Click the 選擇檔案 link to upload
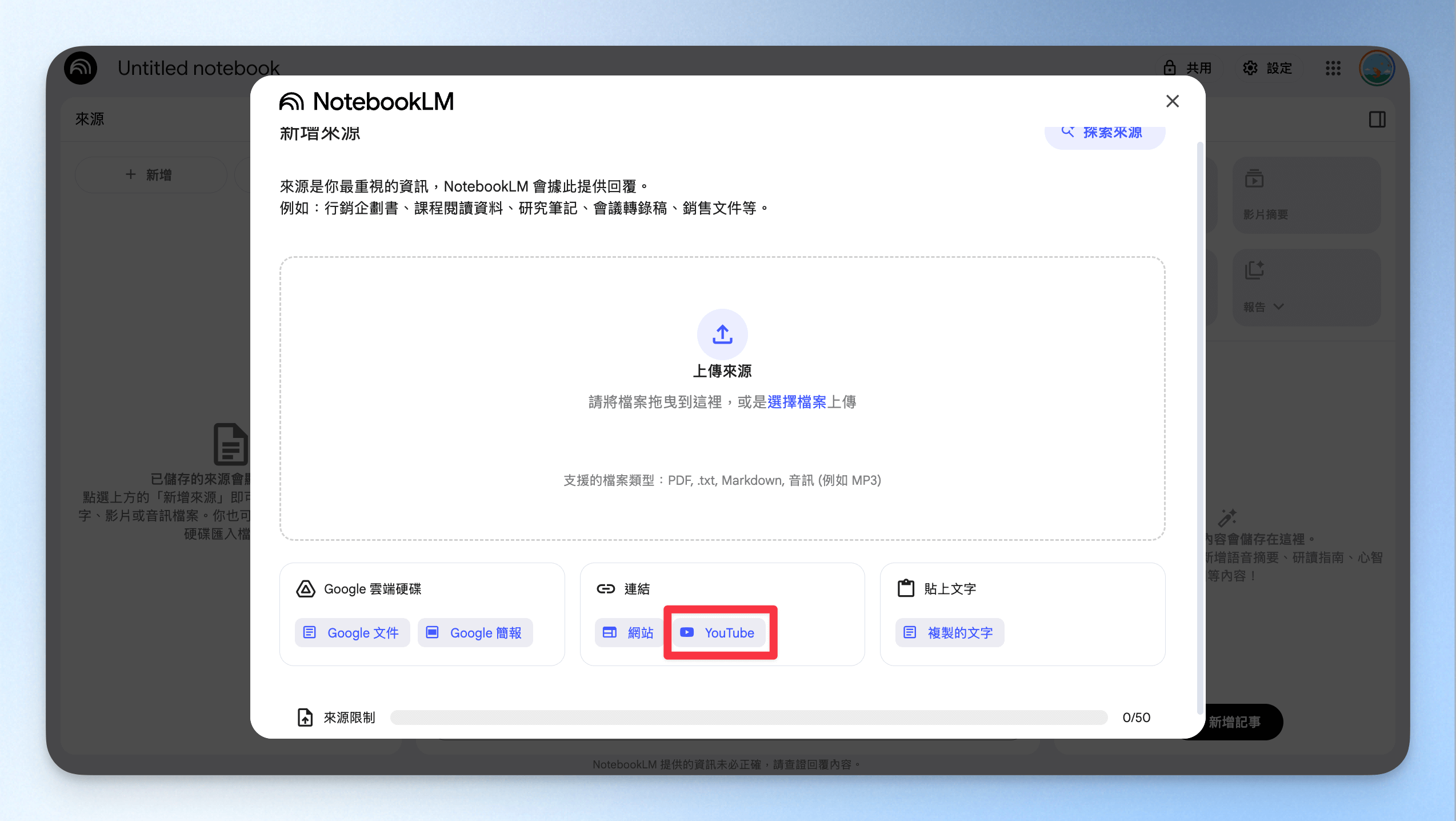The height and width of the screenshot is (821, 1456). (x=797, y=402)
